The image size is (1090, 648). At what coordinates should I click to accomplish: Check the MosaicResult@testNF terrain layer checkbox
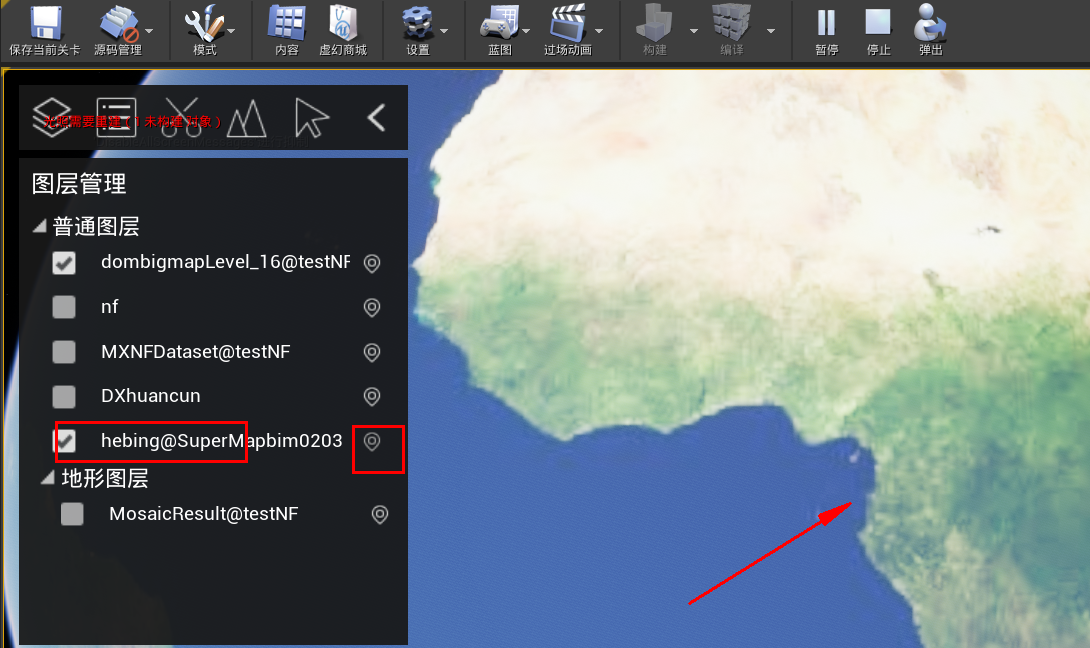[x=72, y=514]
